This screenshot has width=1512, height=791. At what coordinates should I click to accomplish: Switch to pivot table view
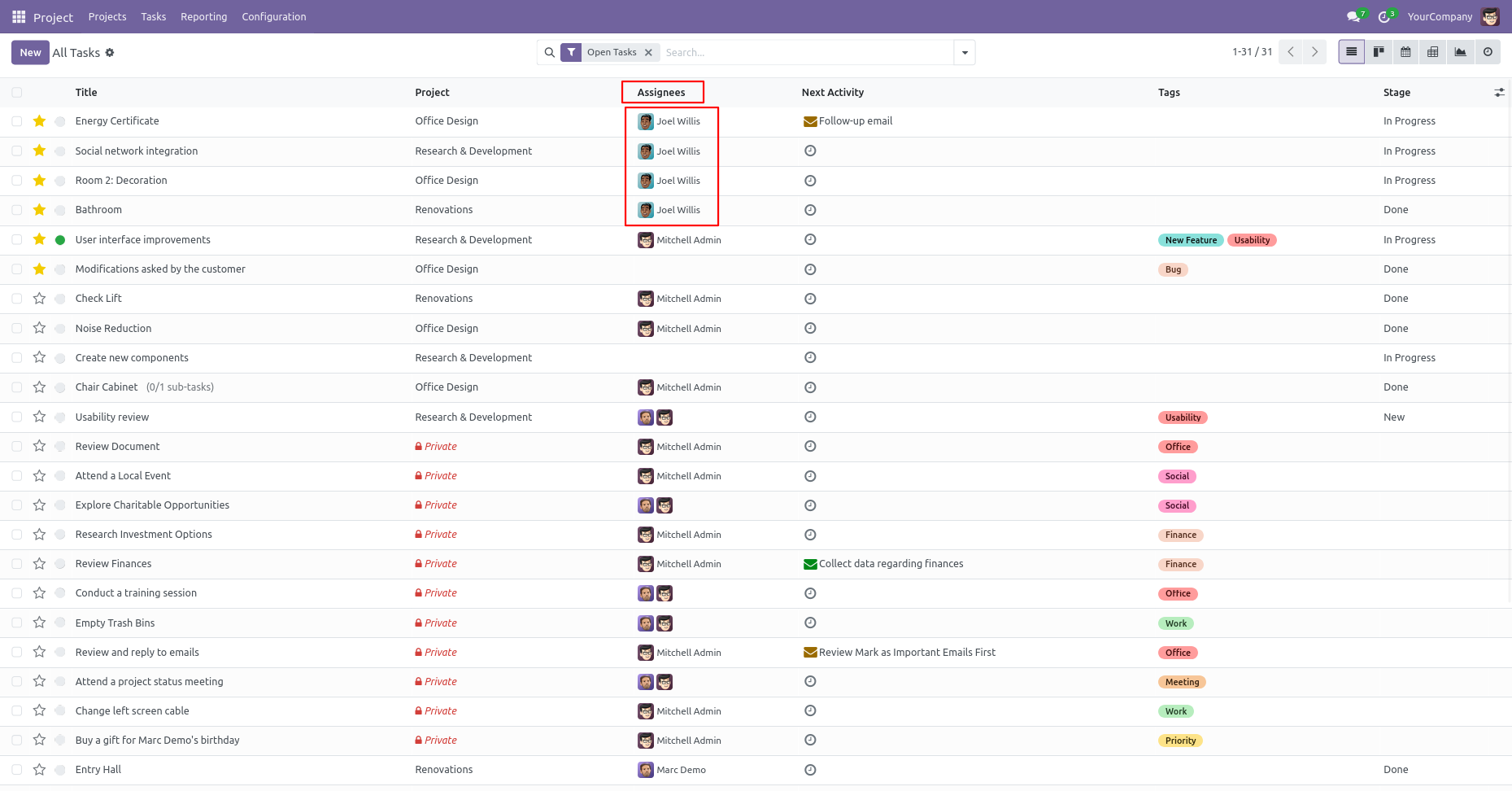pos(1433,52)
